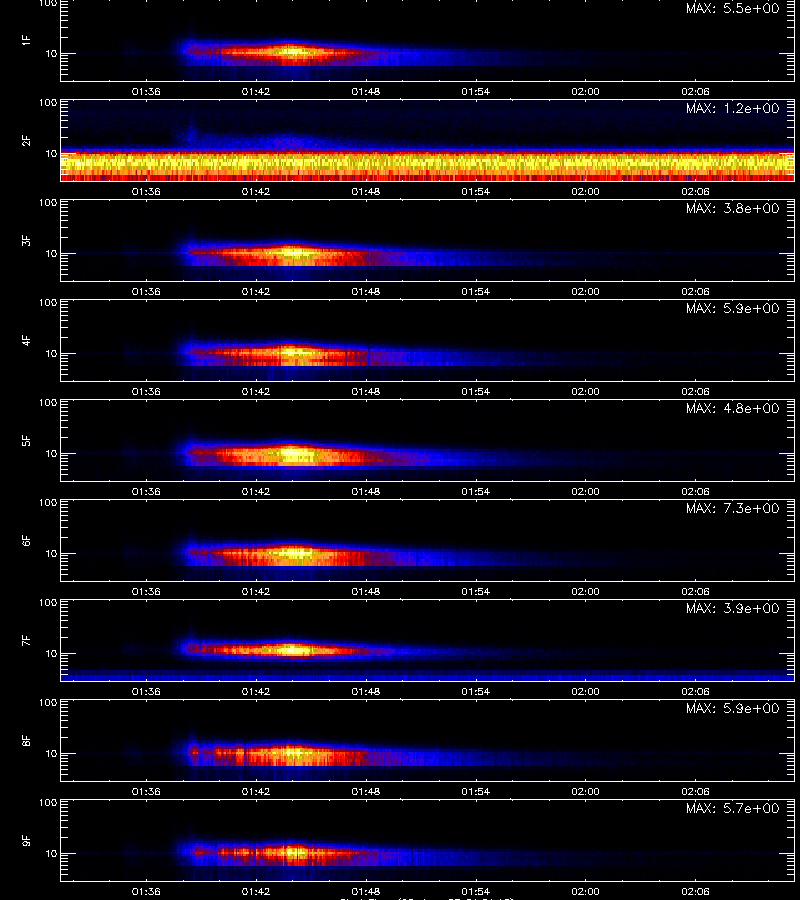Click the 01:36 time label below the 7F panel
The image size is (800, 900).
pos(146,692)
